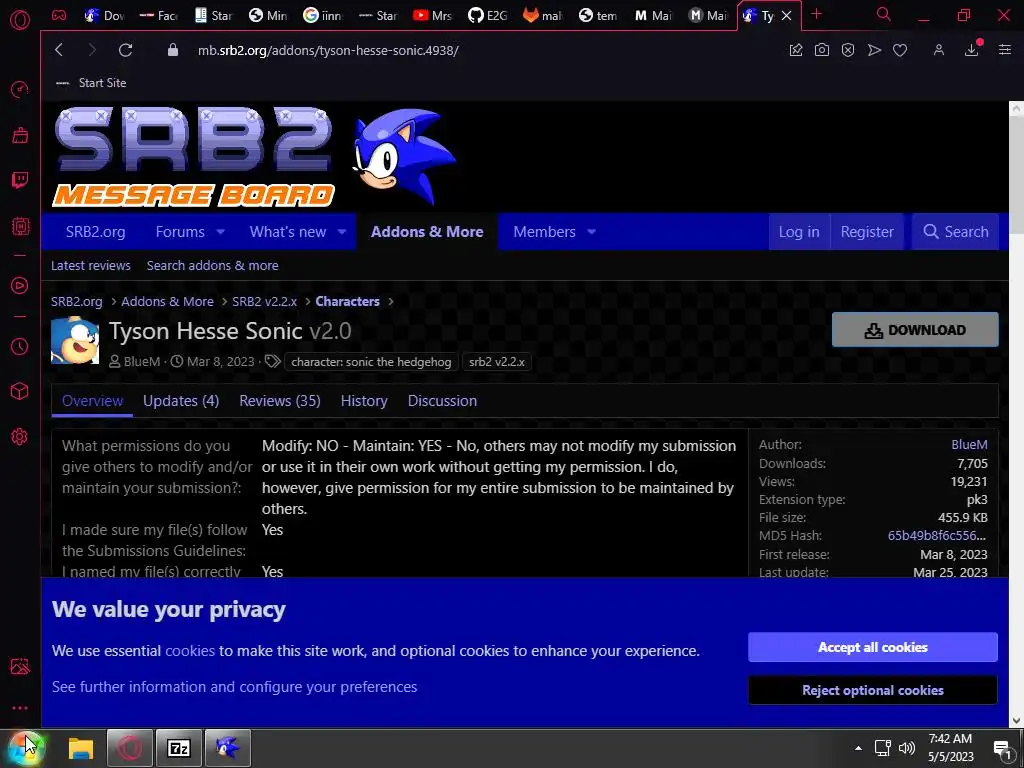Open GX Control speedometer sidebar icon

pyautogui.click(x=20, y=89)
